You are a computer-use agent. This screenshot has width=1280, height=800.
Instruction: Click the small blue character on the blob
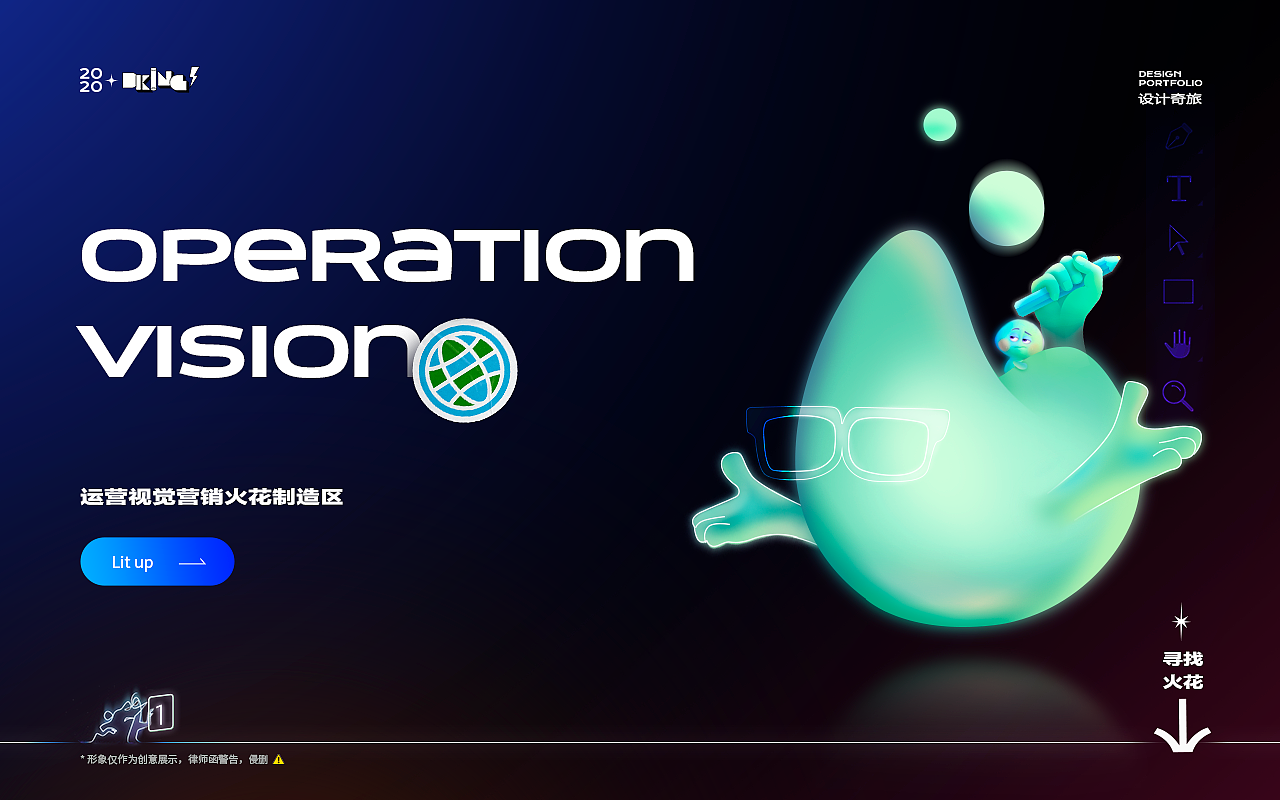[x=1019, y=343]
